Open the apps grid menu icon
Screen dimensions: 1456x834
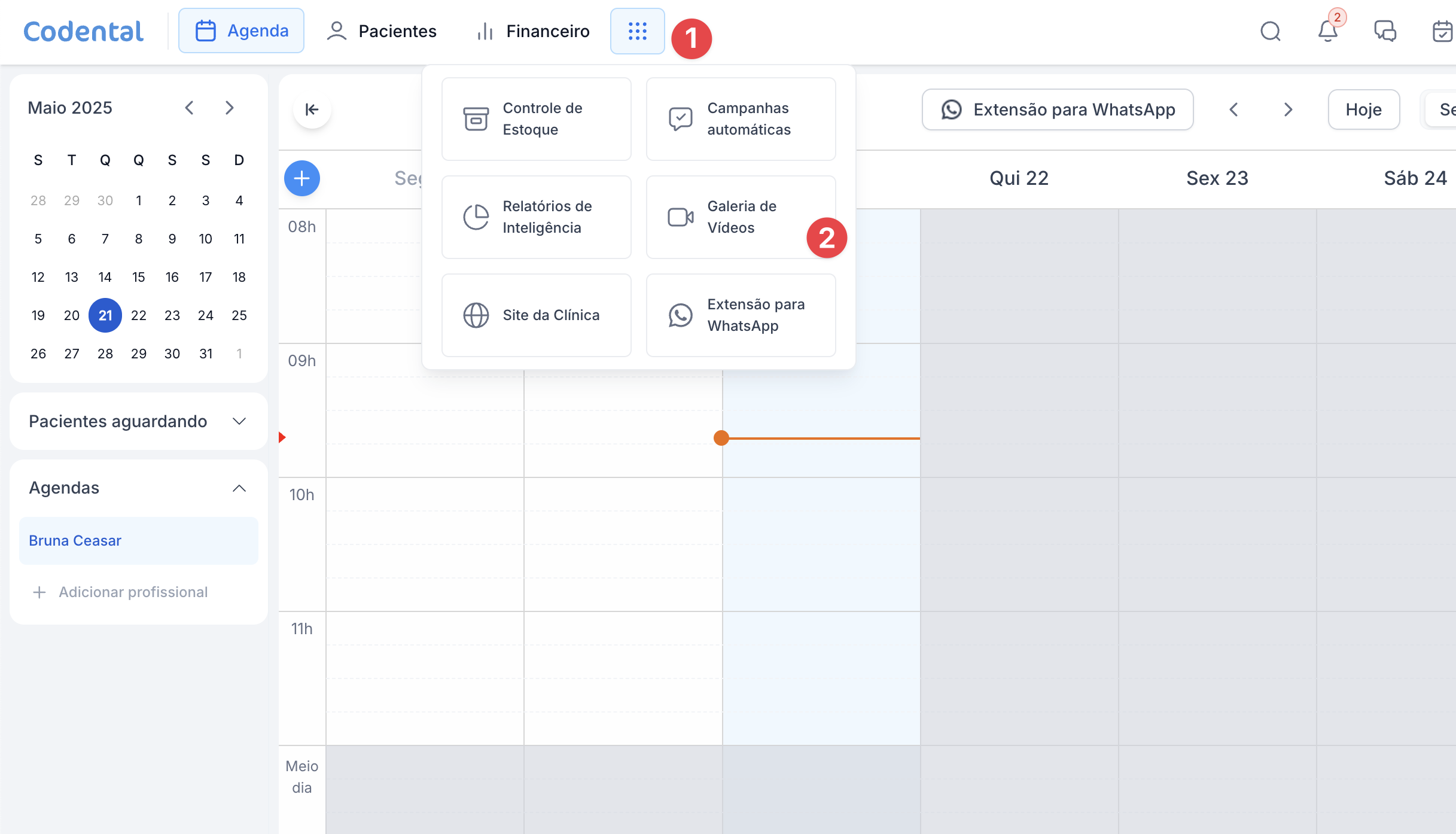pos(637,31)
